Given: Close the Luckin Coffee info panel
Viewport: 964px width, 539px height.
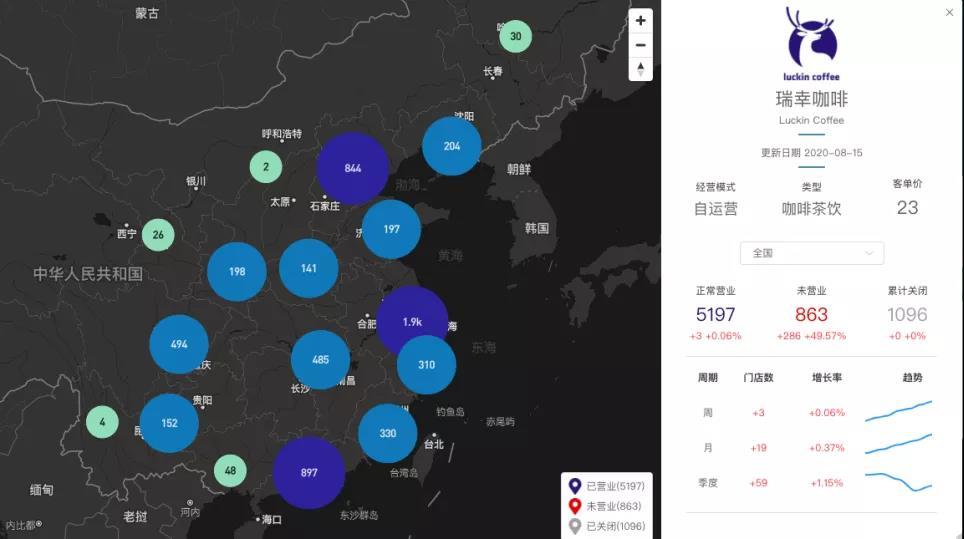Looking at the screenshot, I should 949,13.
